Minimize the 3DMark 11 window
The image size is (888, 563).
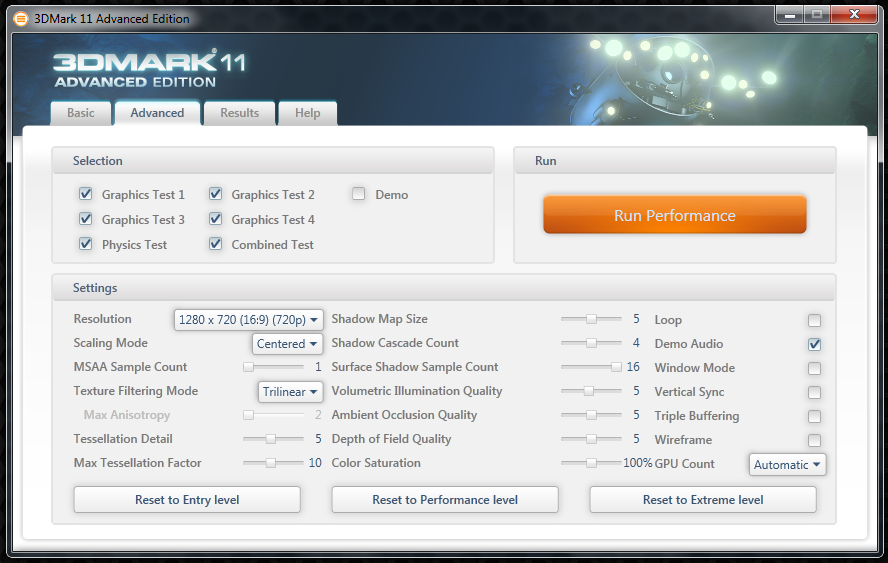pyautogui.click(x=790, y=14)
